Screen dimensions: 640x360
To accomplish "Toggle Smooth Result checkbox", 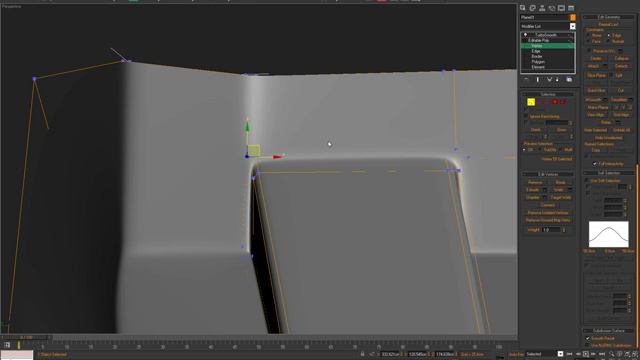I will click(588, 338).
